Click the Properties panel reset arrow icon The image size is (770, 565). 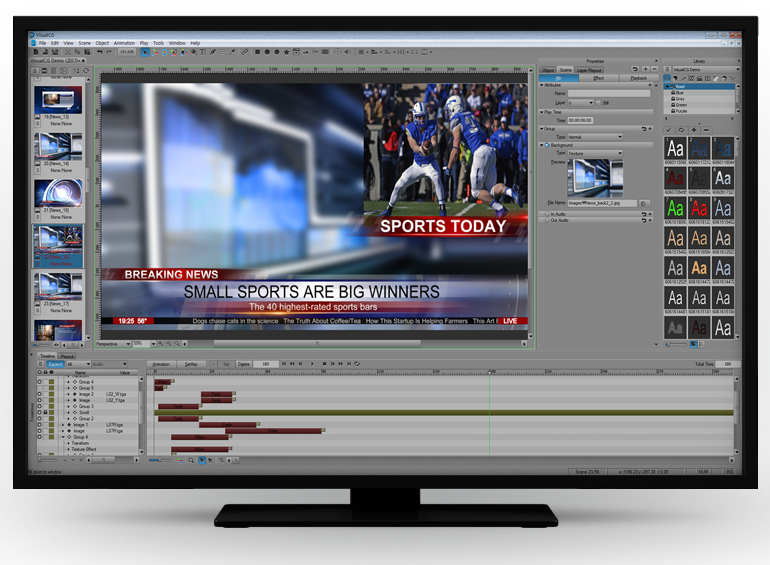(635, 69)
